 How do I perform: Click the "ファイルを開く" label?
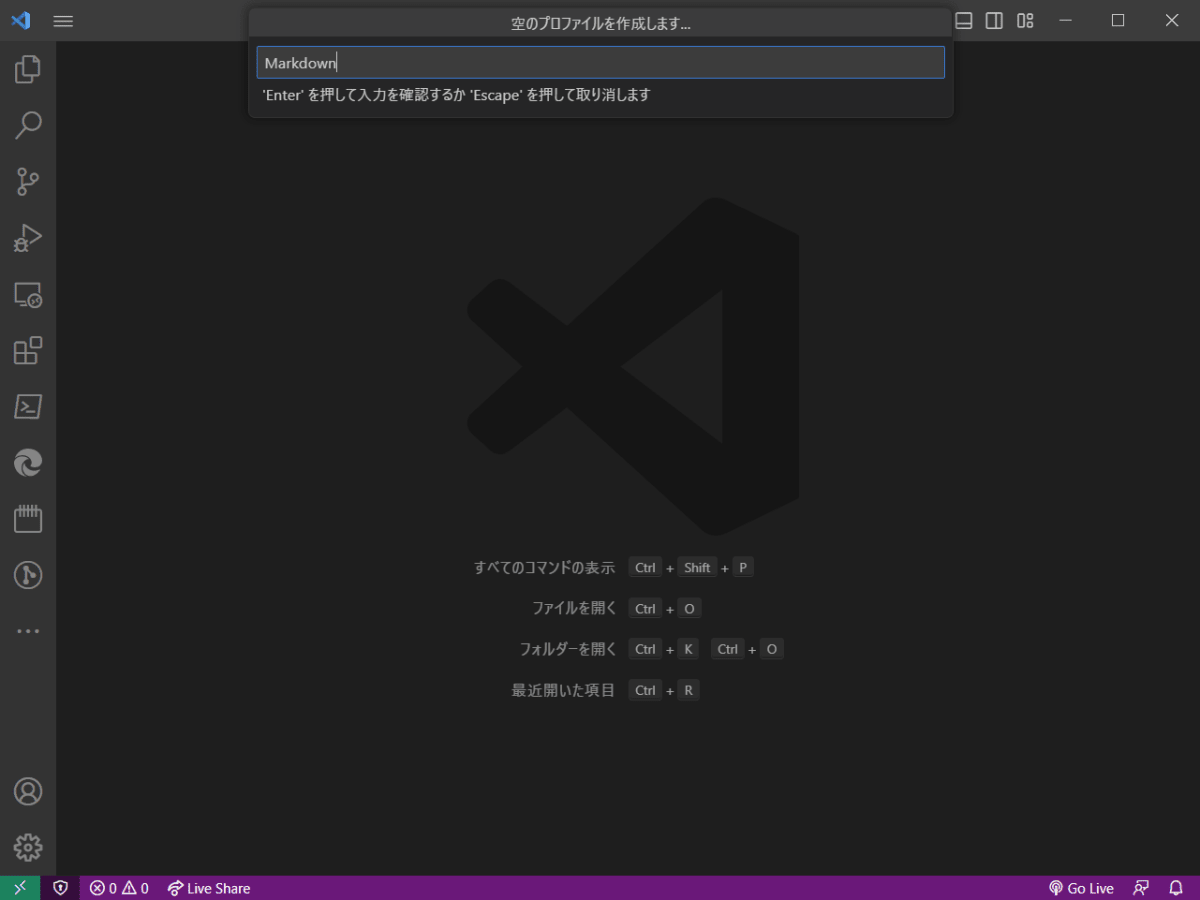[x=574, y=608]
